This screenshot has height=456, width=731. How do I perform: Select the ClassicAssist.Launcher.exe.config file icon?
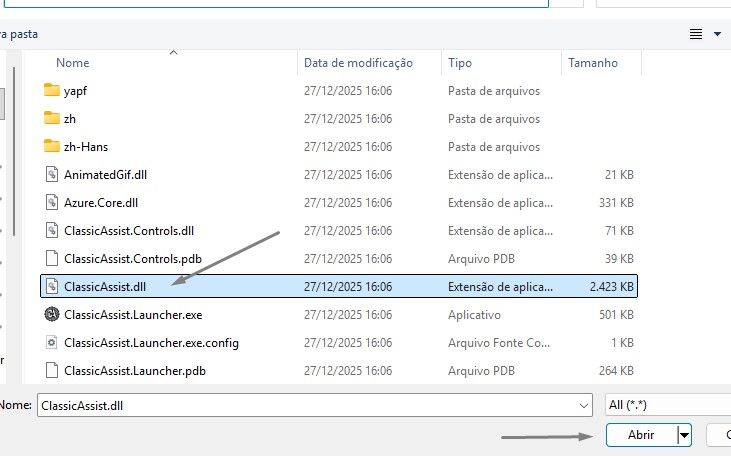coord(53,342)
